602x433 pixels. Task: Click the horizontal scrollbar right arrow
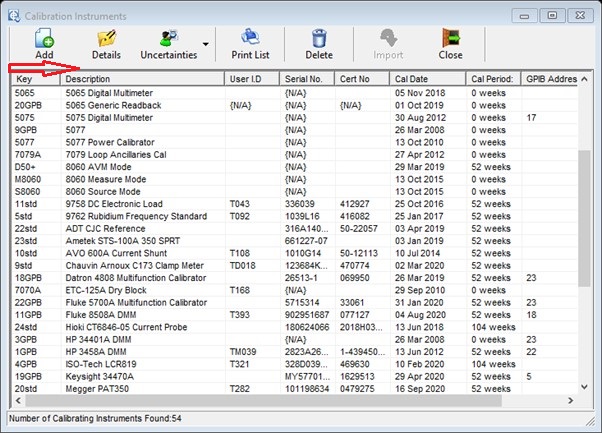[x=572, y=402]
